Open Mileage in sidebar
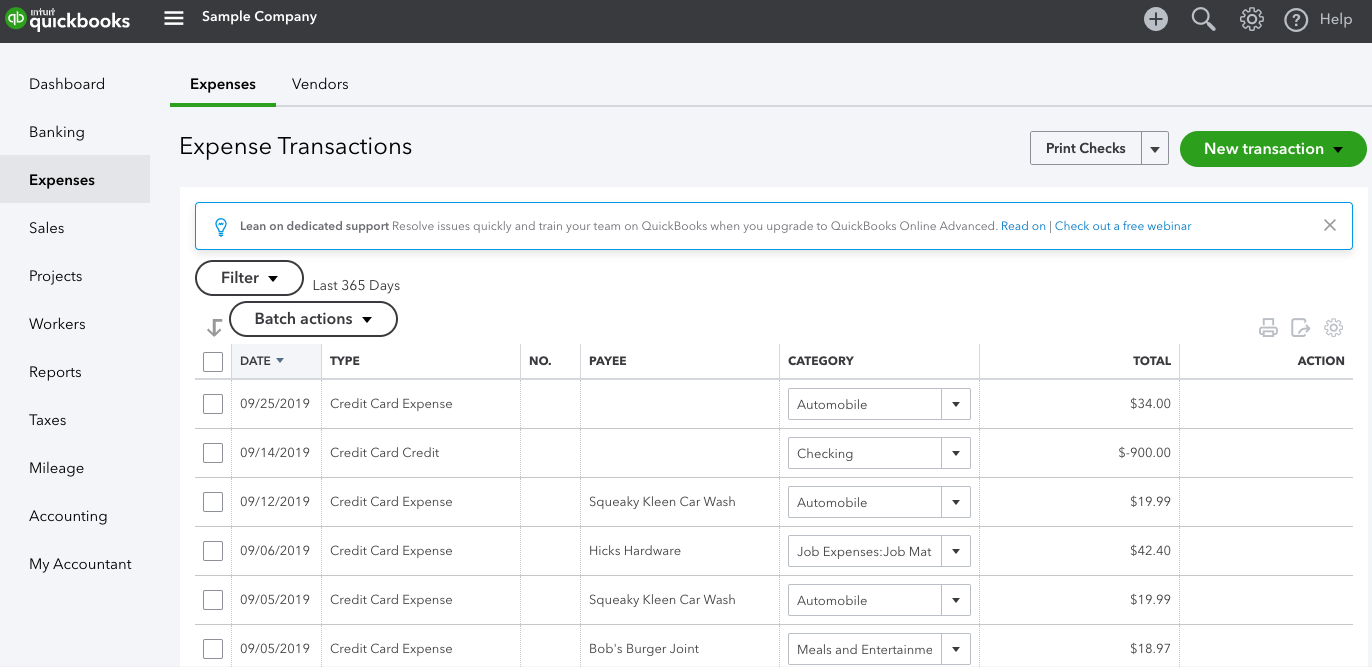This screenshot has height=667, width=1372. tap(57, 468)
